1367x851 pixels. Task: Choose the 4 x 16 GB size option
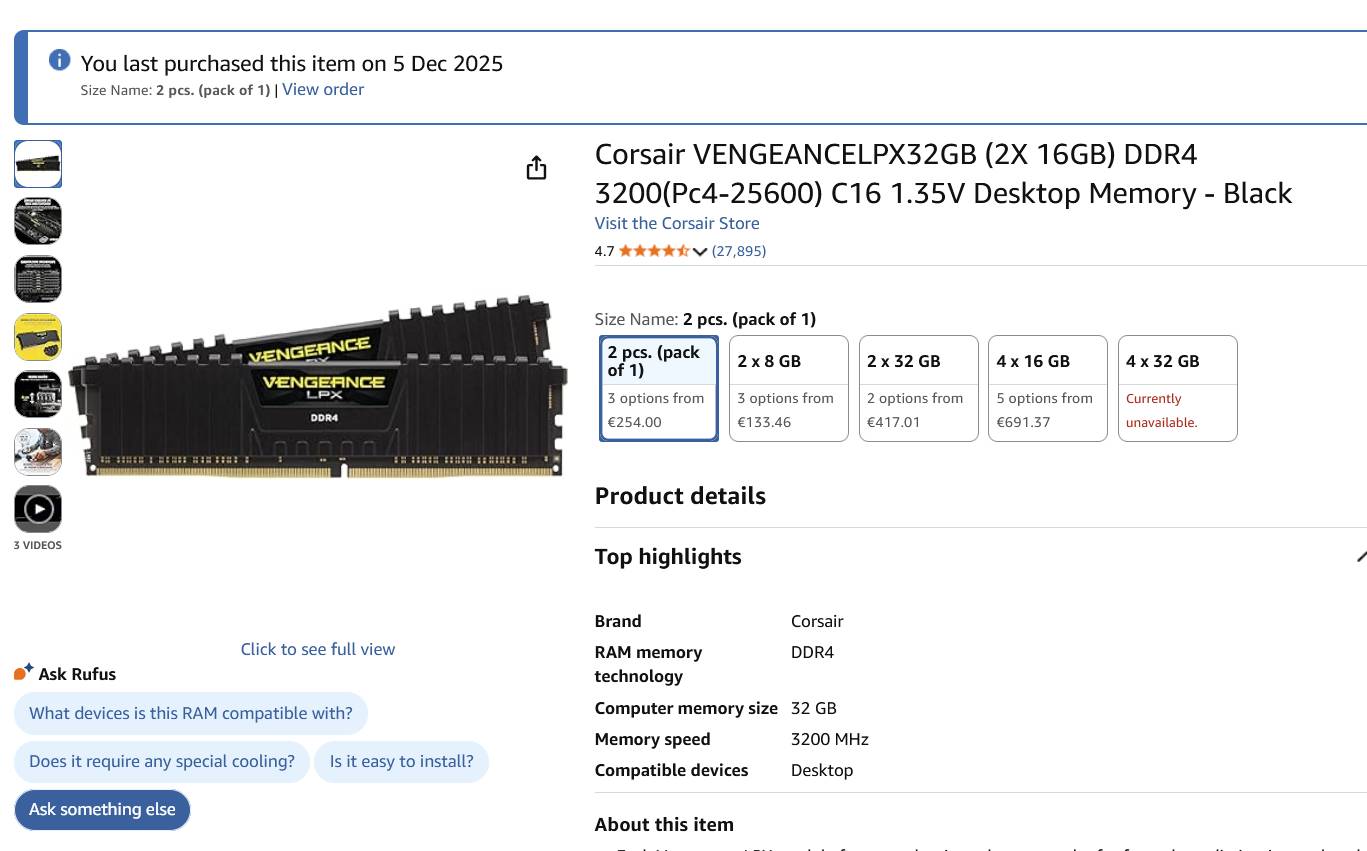pos(1048,388)
